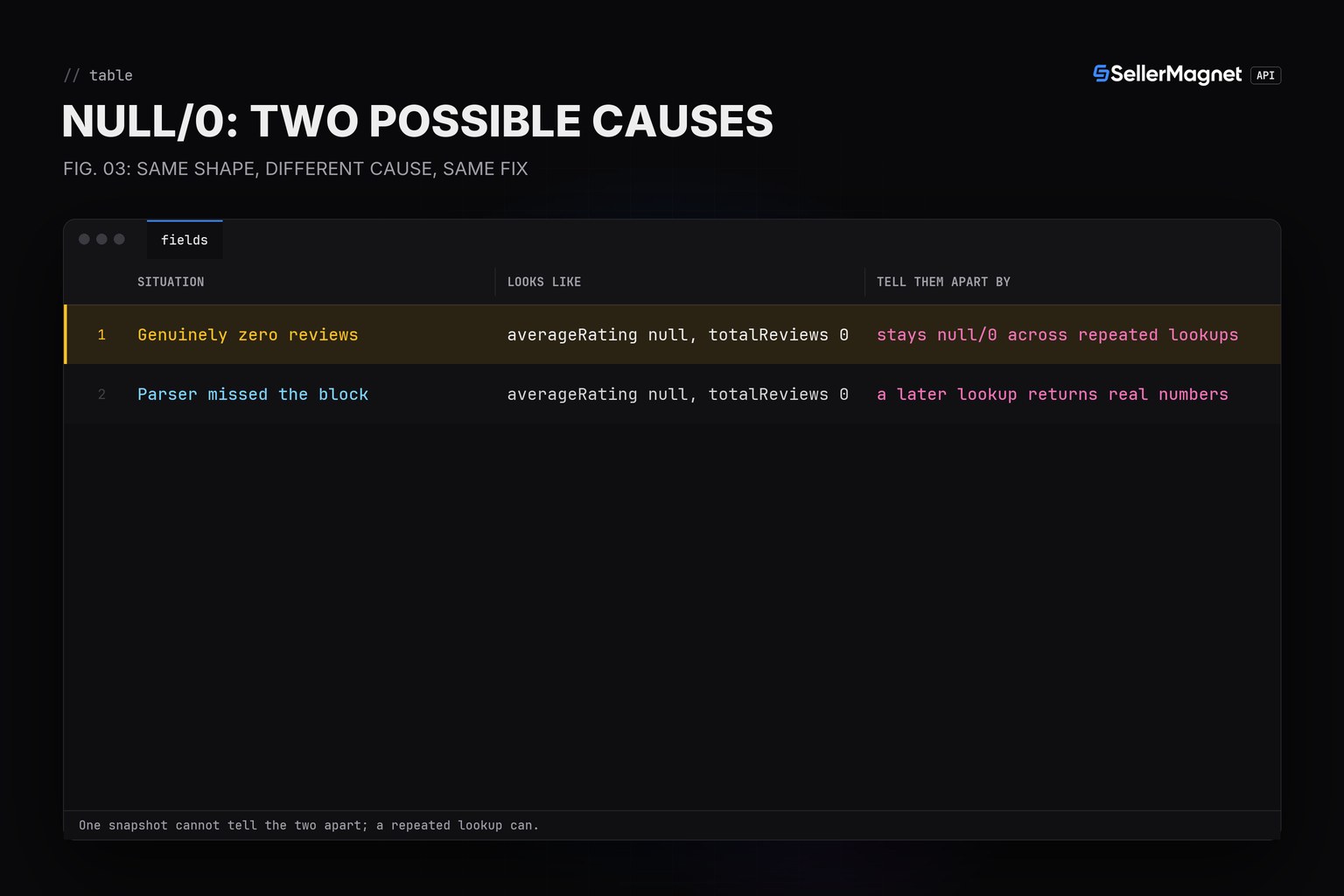Click the 'FIG. 03' subtitle line
Screen dimensions: 1344x896
(296, 169)
